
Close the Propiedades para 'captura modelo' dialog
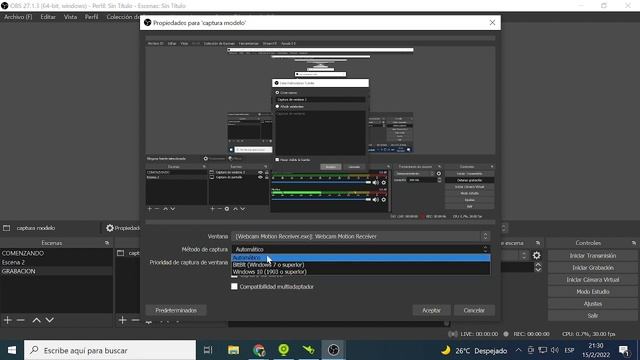tap(492, 23)
